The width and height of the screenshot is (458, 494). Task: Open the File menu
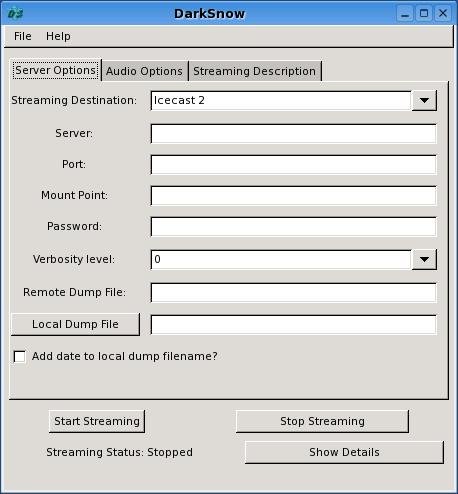point(23,36)
